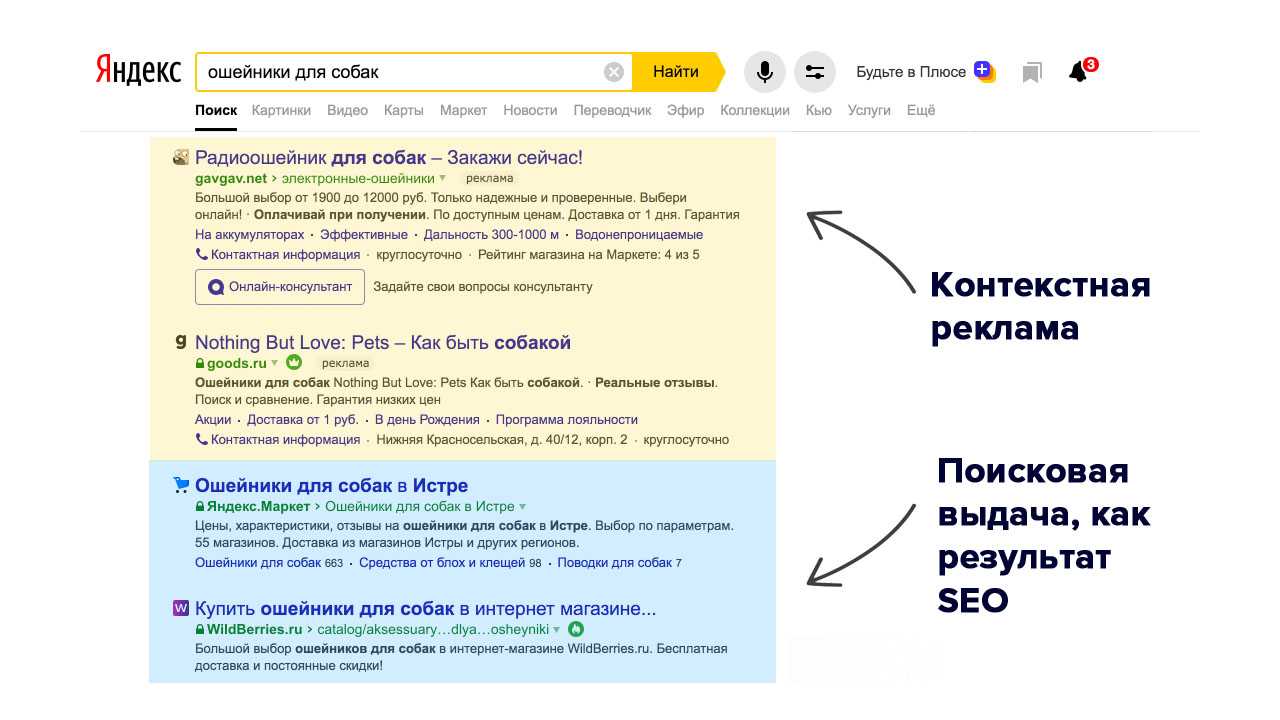
Task: Click the Яндекс.Маркет cart favicon
Action: [181, 485]
